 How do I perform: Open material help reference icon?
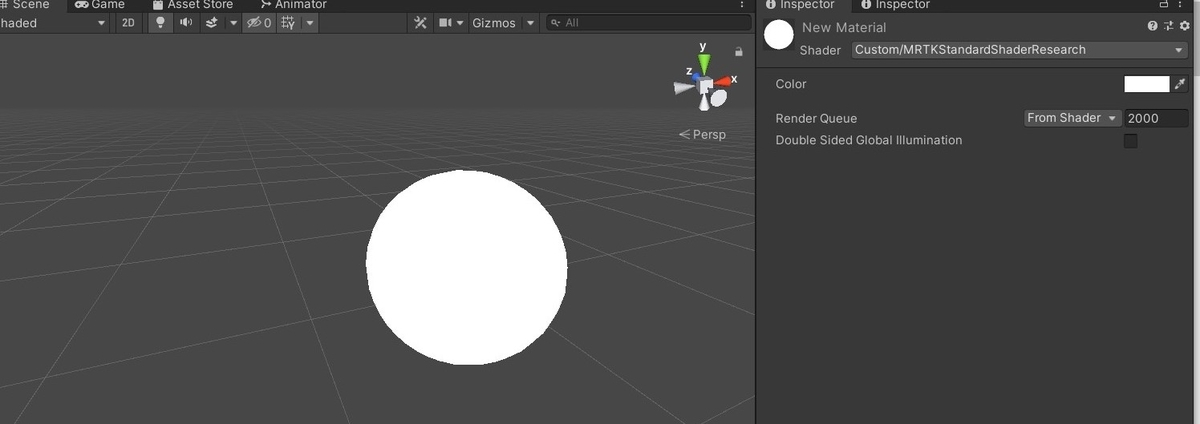(x=1152, y=26)
